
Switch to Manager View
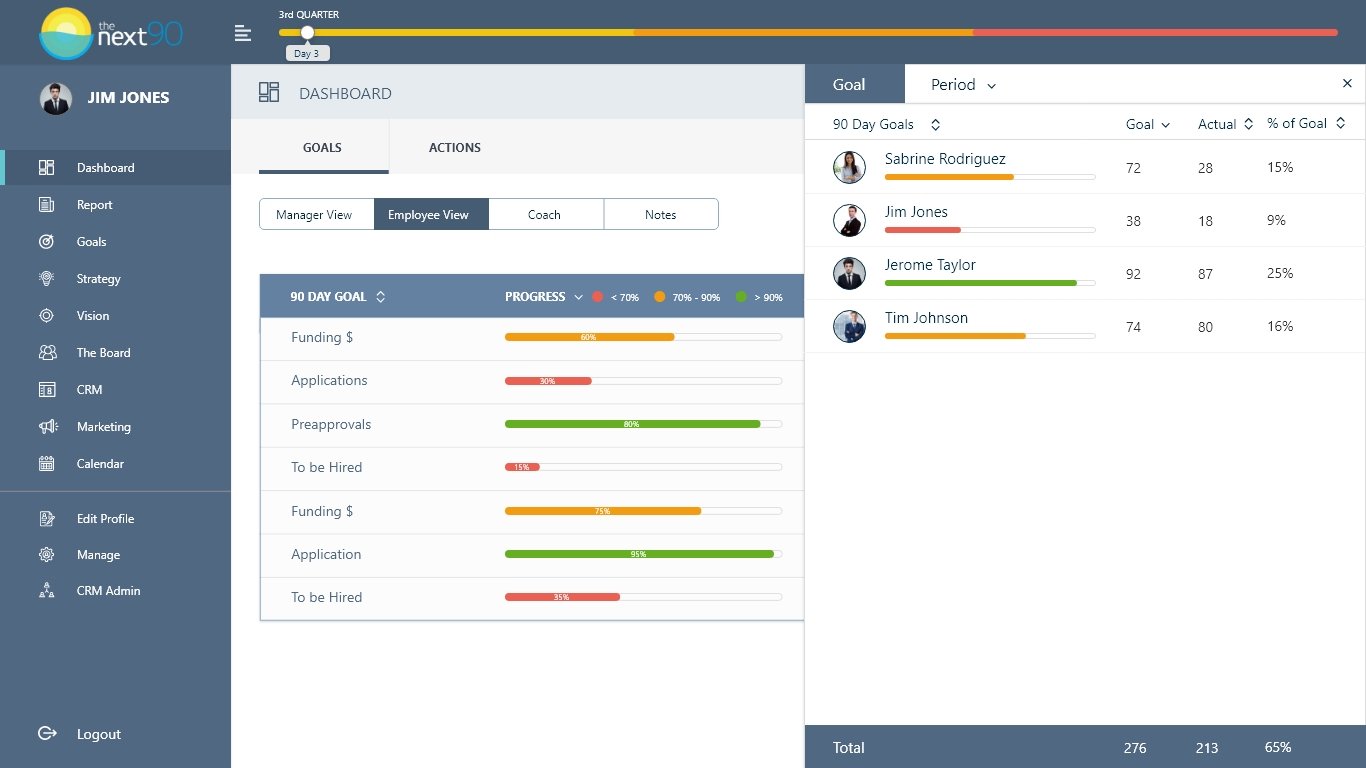pos(315,215)
